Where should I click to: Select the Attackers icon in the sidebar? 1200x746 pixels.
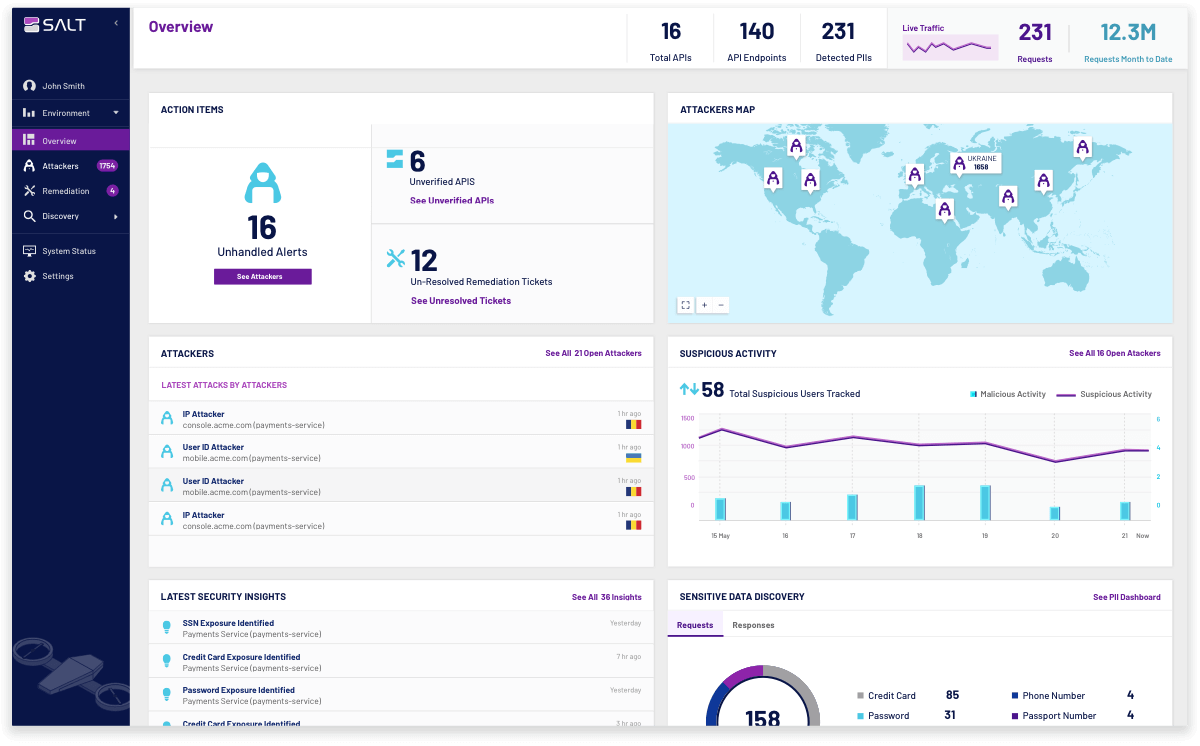tap(30, 164)
